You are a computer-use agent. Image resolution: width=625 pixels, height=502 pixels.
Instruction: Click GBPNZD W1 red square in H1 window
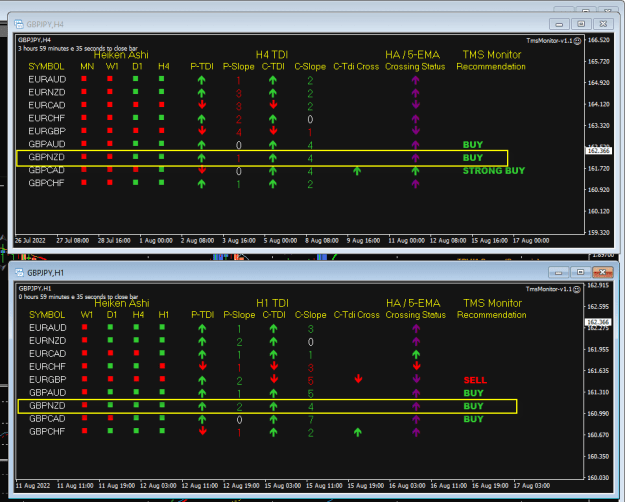(x=85, y=405)
